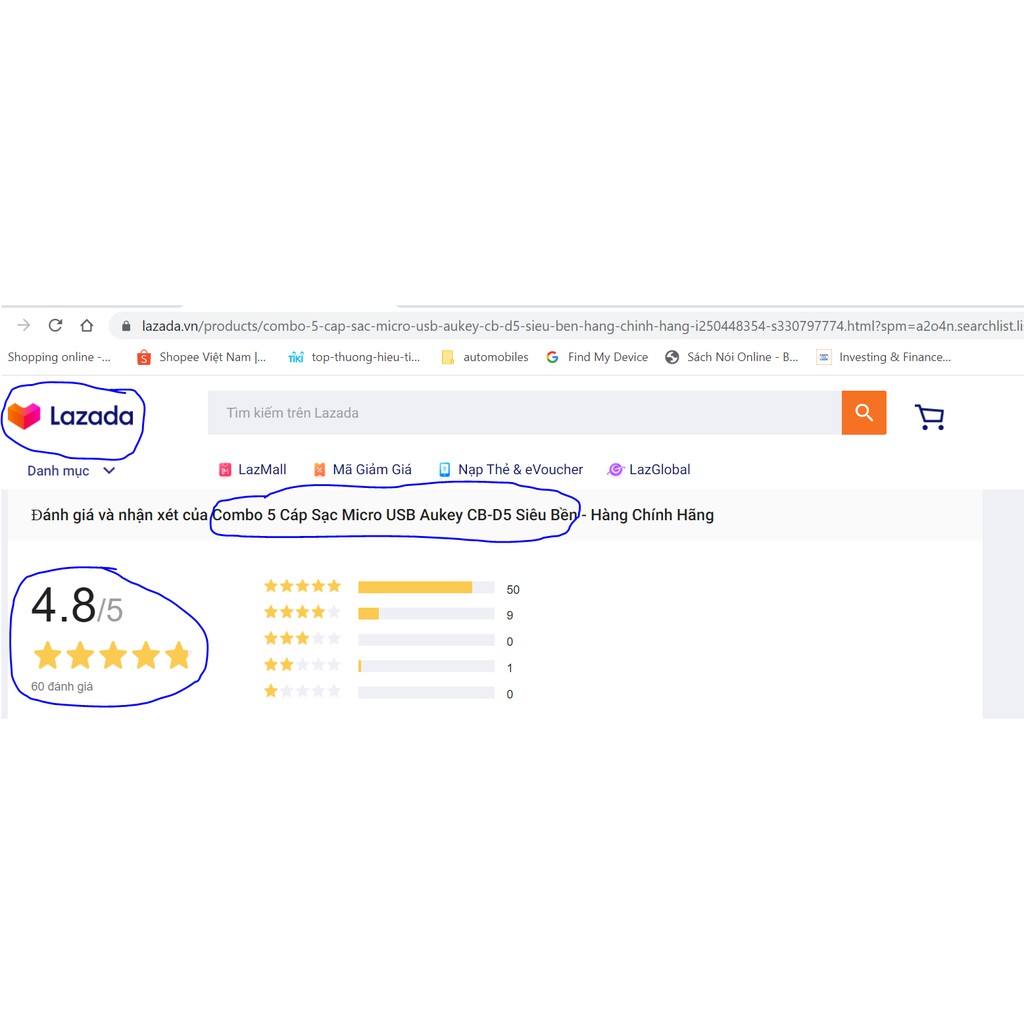
Task: Reload the page with refresh icon
Action: (56, 325)
